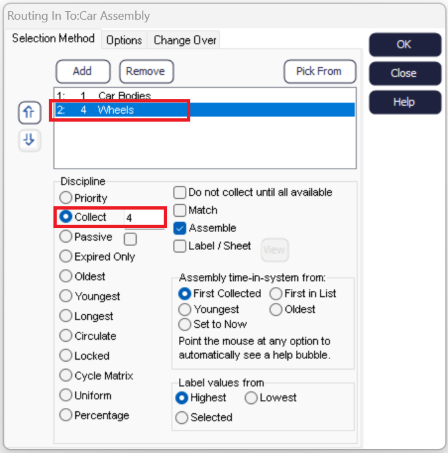Viewport: 448px width, 453px height.
Task: Toggle the Label / Sheet checkbox
Action: [x=180, y=246]
